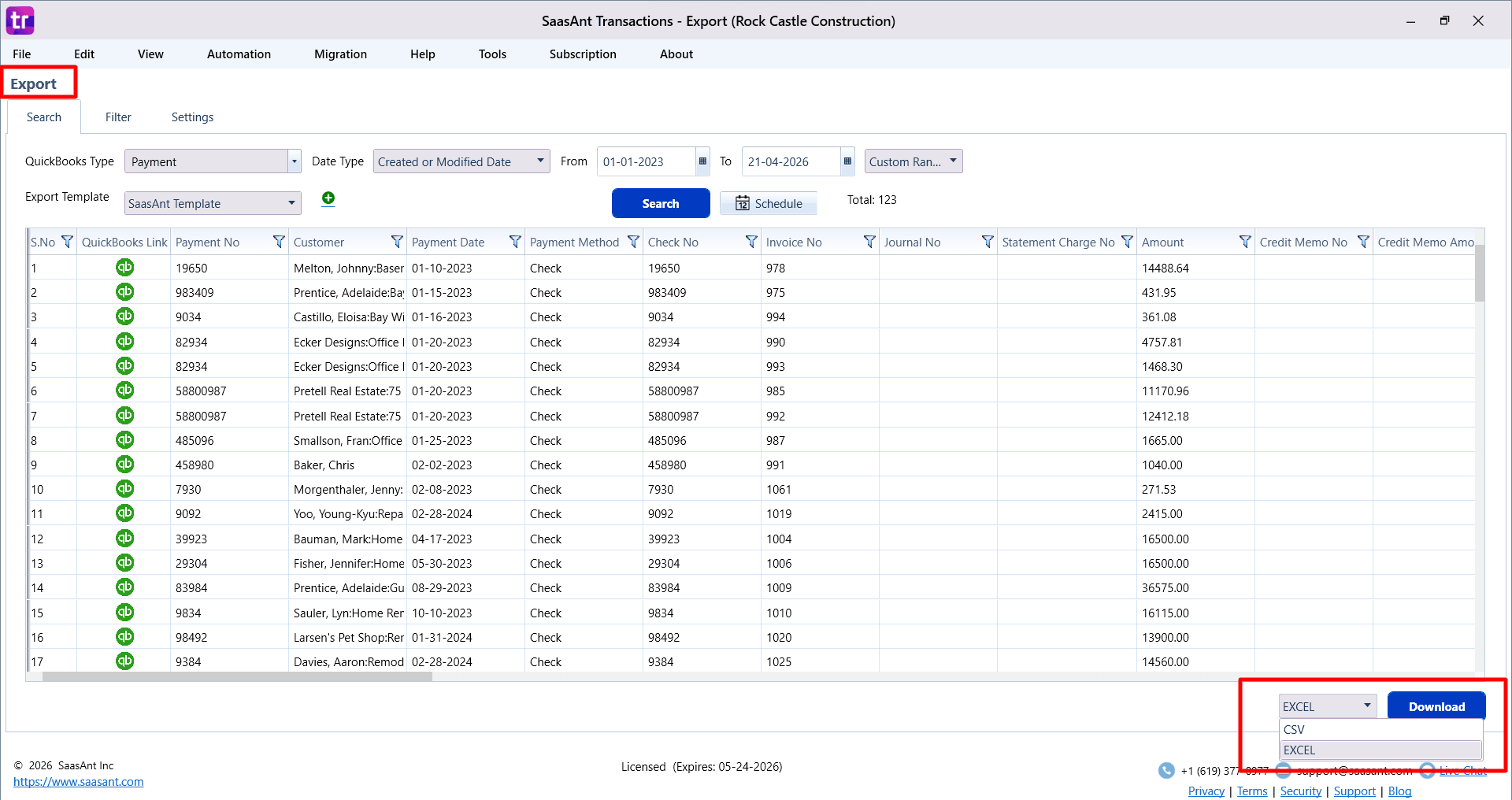The height and width of the screenshot is (800, 1512).
Task: Select the Search tab
Action: [44, 117]
